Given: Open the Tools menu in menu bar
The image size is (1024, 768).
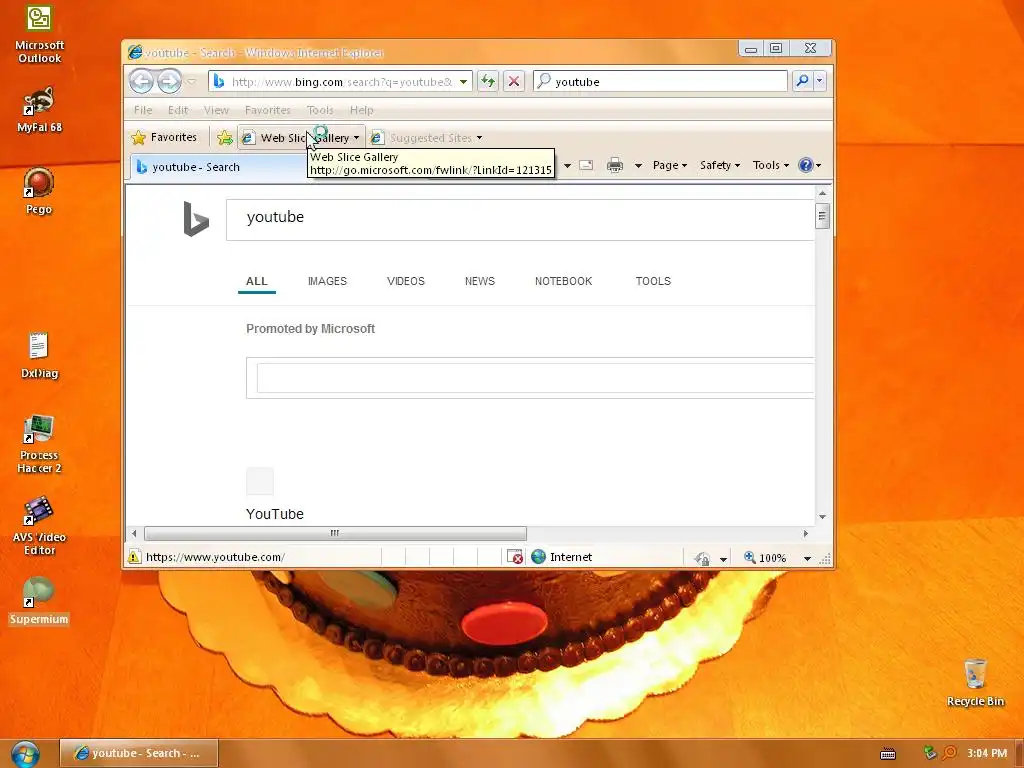Looking at the screenshot, I should 320,110.
